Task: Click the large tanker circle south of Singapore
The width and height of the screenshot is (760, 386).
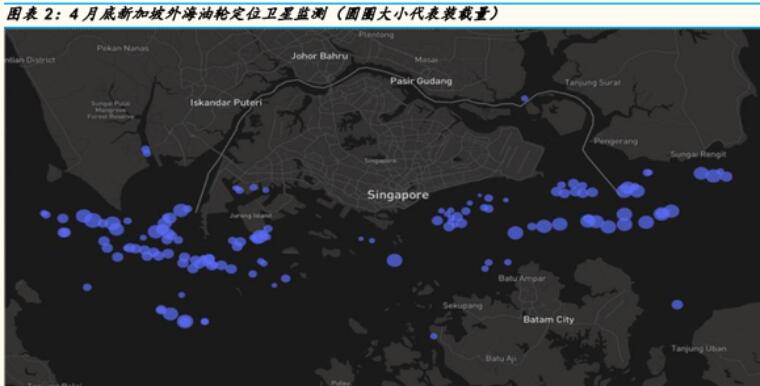Action: point(395,260)
